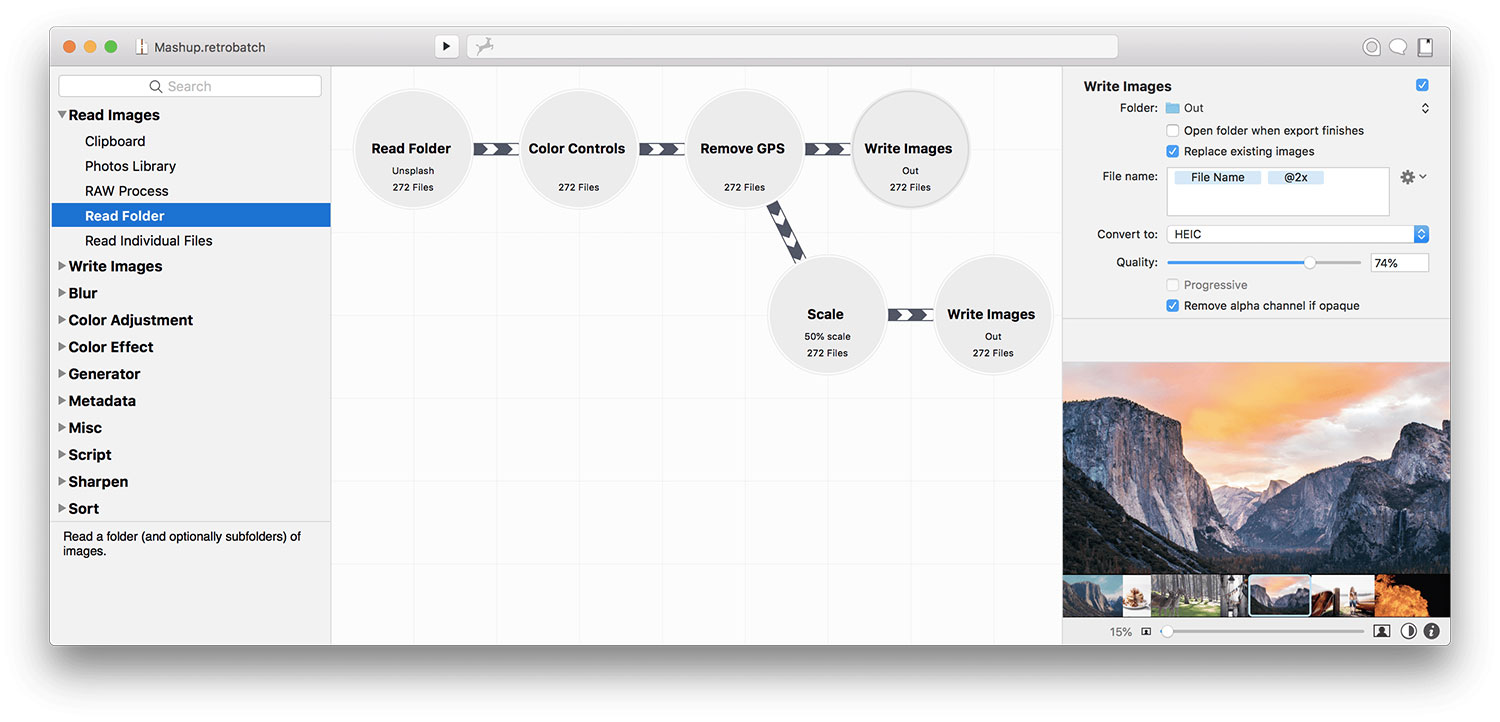Click the circular target icon in toolbar
The image size is (1500, 722).
1371,47
